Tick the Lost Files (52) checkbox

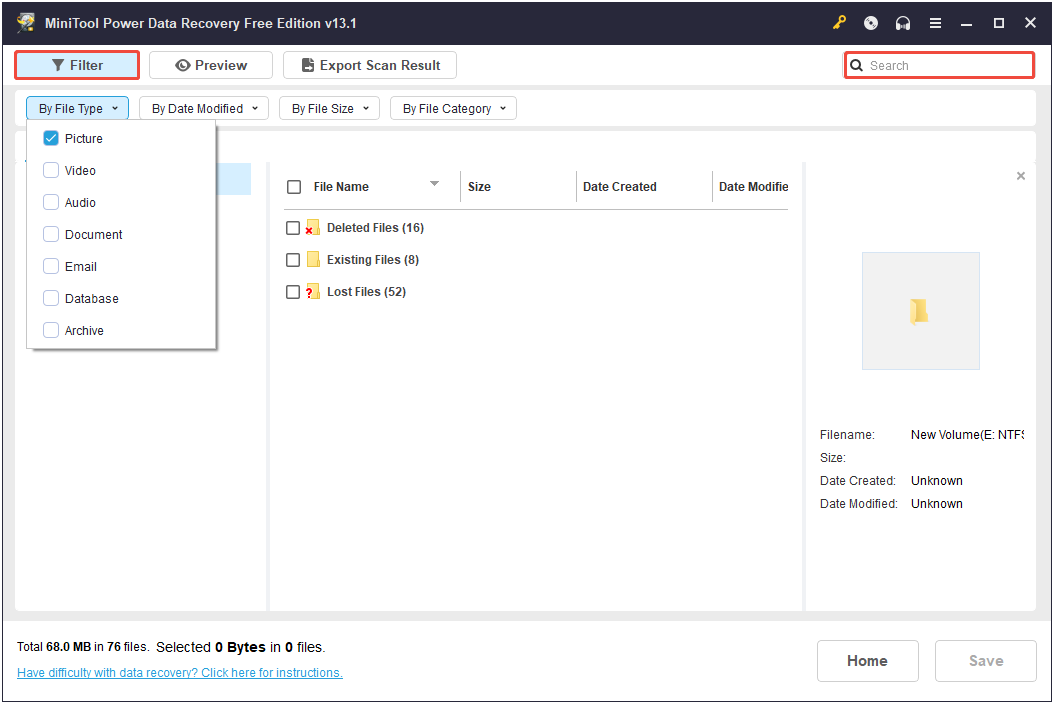[293, 292]
